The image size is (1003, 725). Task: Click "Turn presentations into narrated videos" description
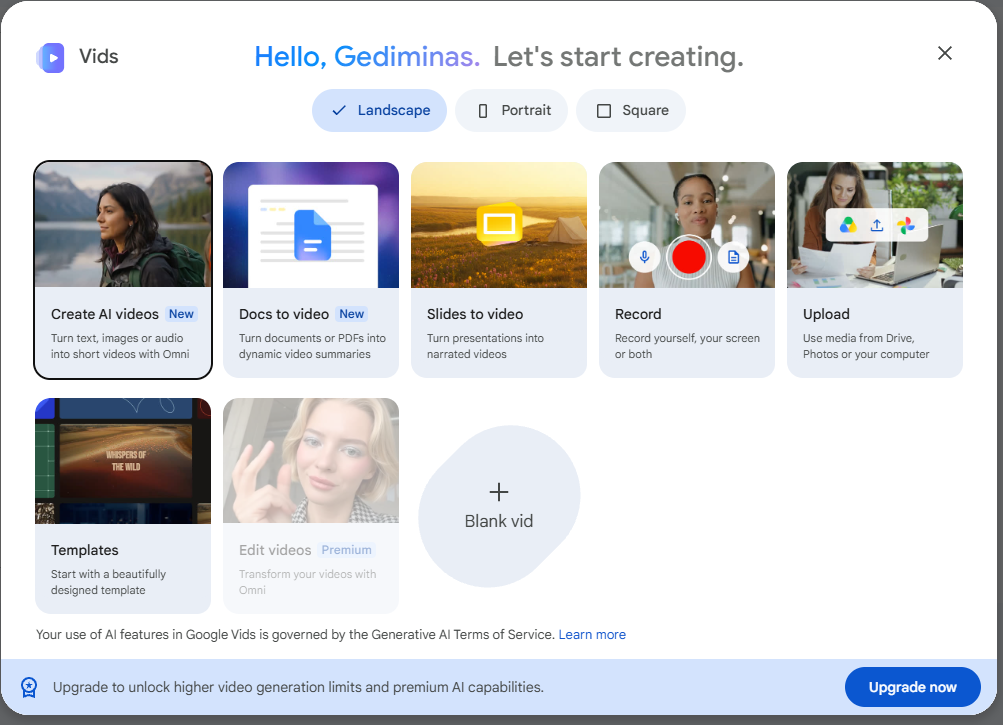(x=486, y=346)
